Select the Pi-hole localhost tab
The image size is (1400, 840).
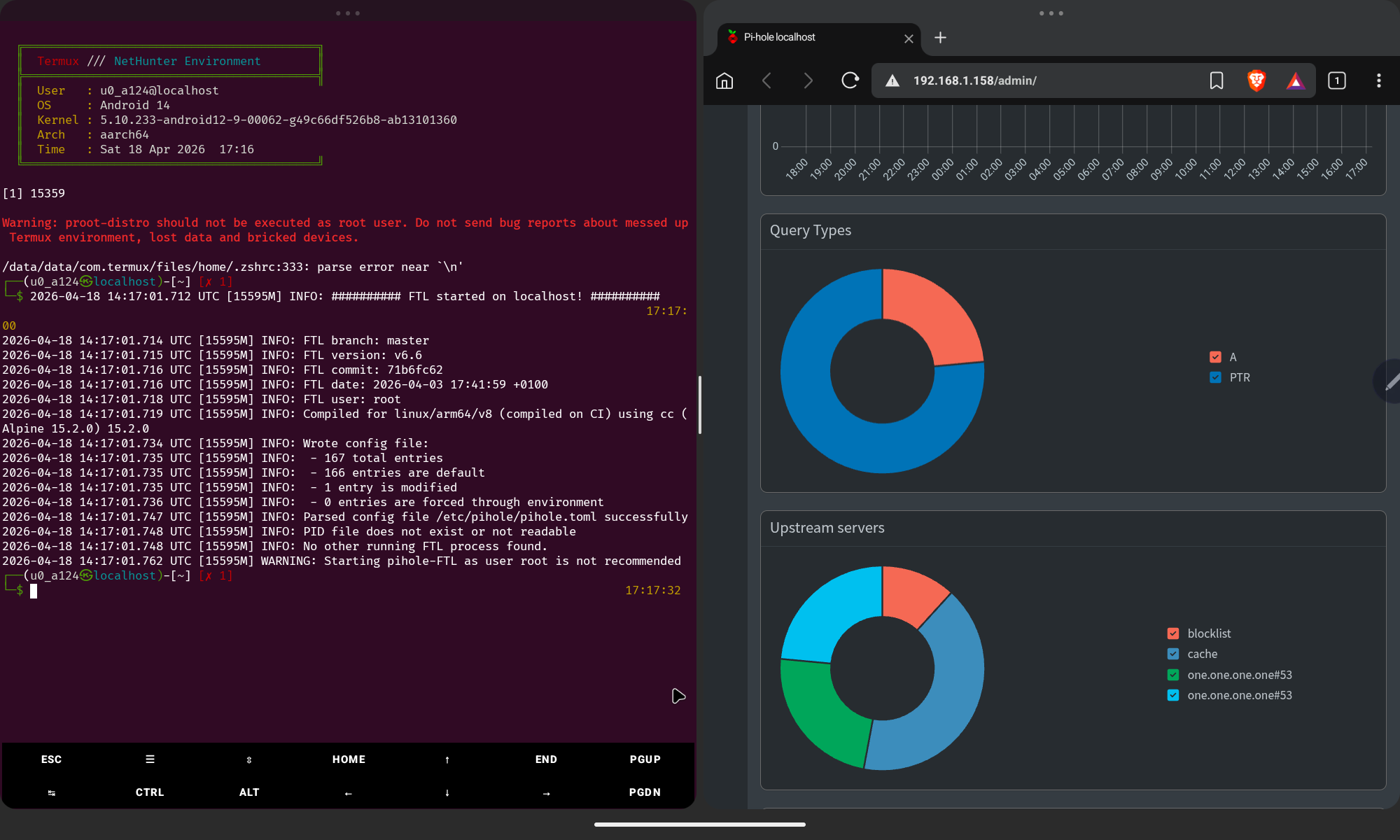pos(805,38)
